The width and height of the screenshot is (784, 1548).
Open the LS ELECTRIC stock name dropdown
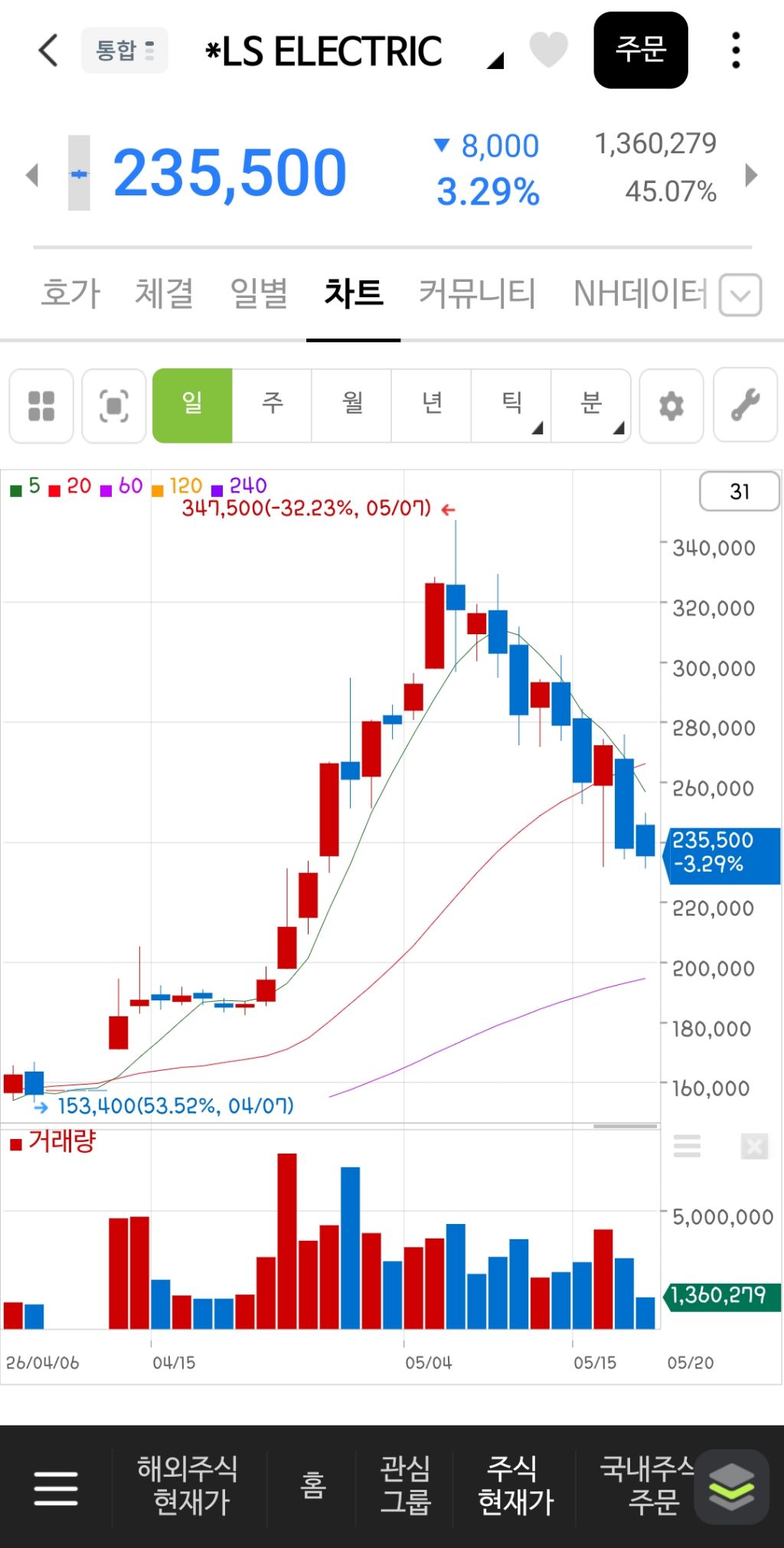click(354, 52)
